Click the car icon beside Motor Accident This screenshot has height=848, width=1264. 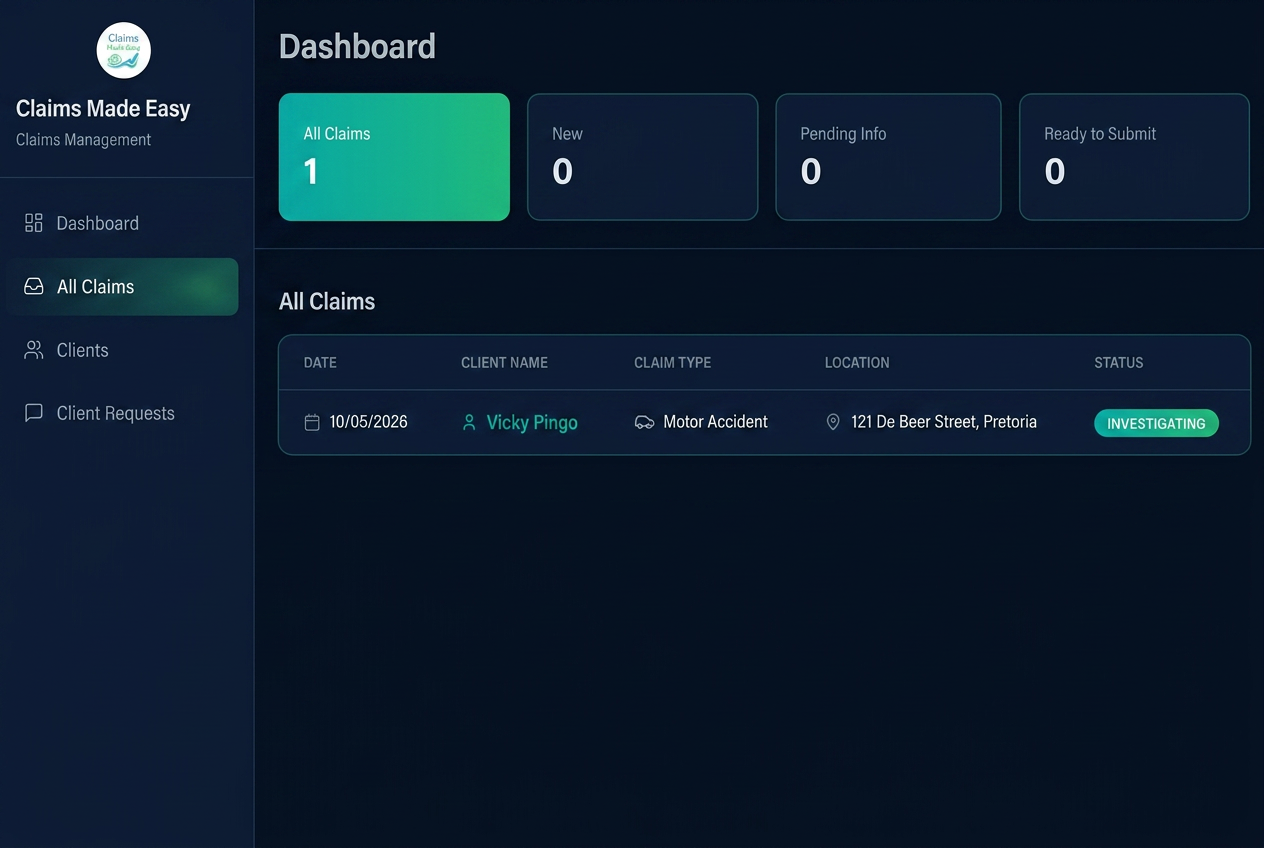tap(644, 422)
